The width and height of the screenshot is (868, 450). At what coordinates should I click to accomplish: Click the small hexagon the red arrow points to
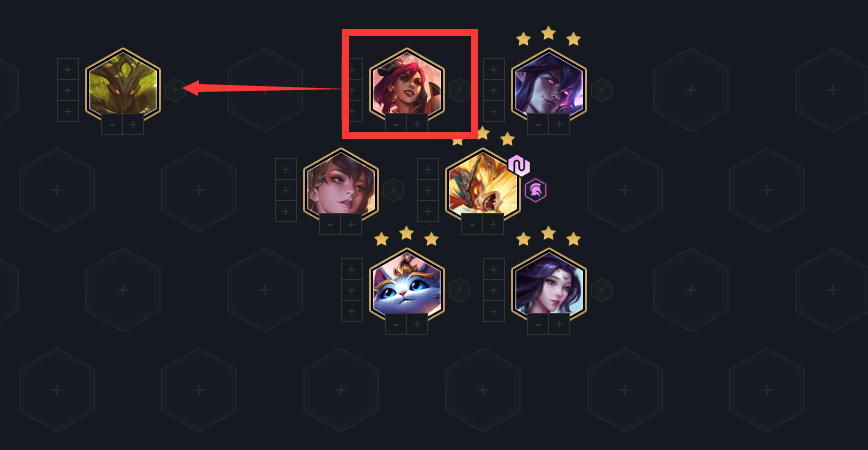point(175,90)
